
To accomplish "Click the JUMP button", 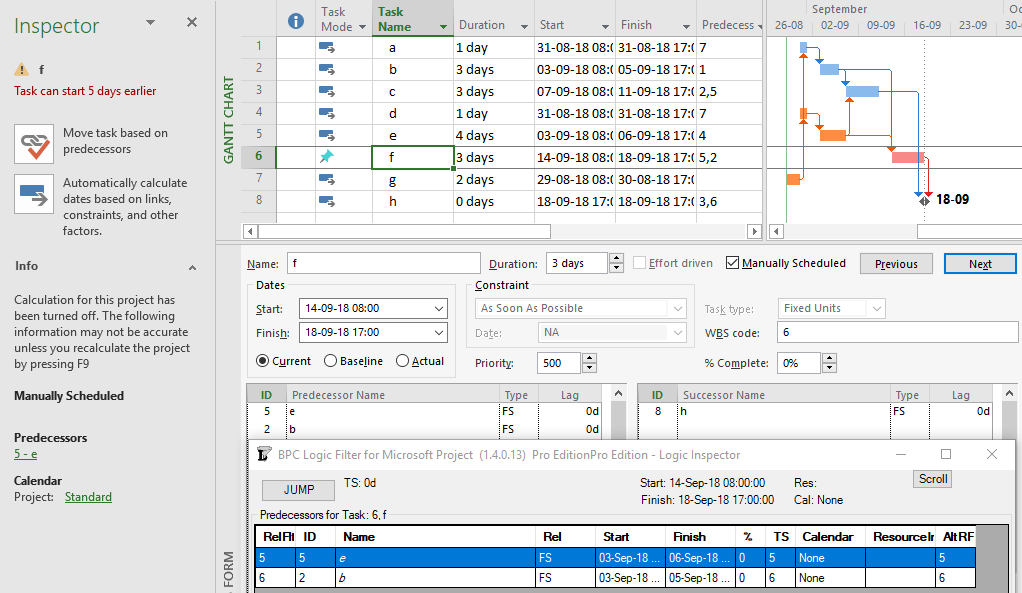I will 299,489.
